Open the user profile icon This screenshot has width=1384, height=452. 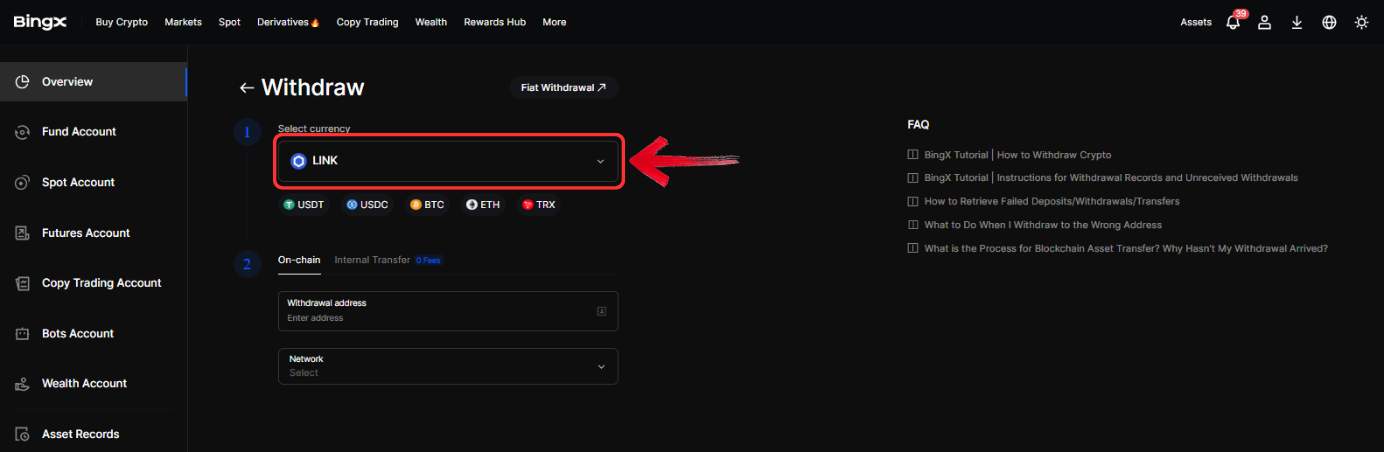pos(1265,22)
